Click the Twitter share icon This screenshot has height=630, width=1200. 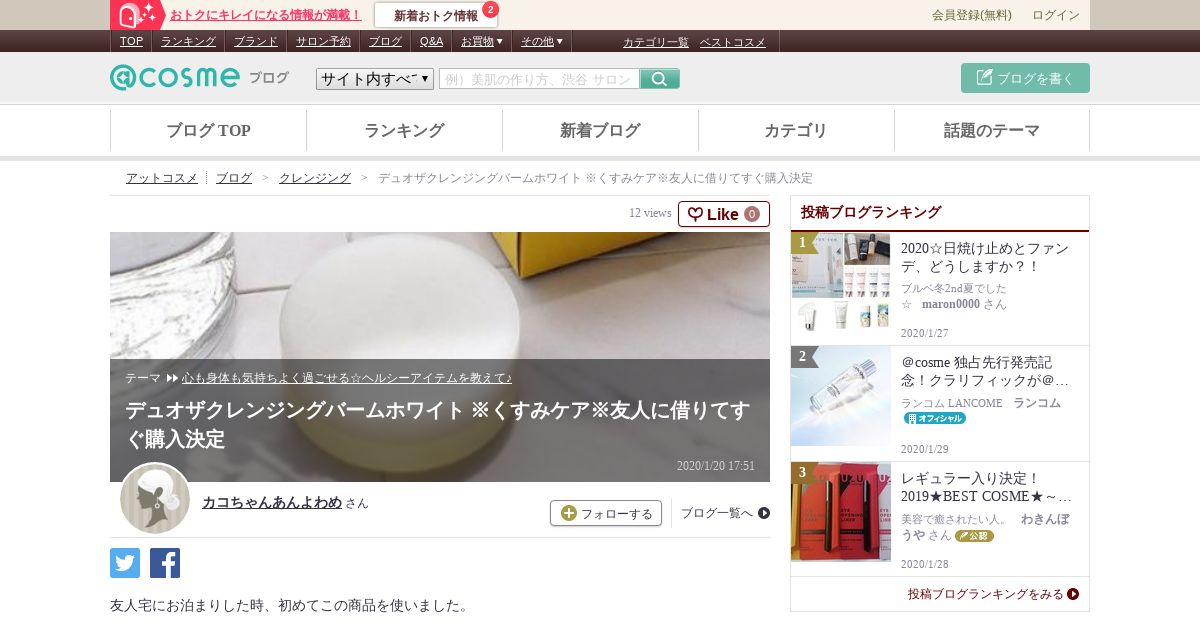click(125, 563)
